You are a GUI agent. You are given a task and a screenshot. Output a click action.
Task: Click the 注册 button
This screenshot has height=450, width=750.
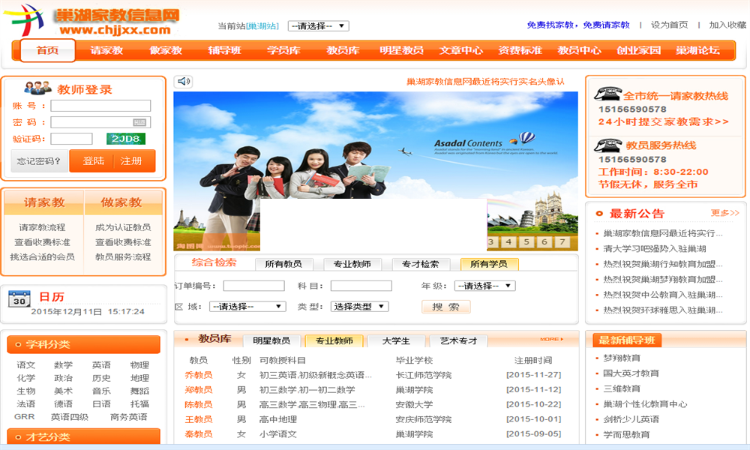pyautogui.click(x=131, y=161)
